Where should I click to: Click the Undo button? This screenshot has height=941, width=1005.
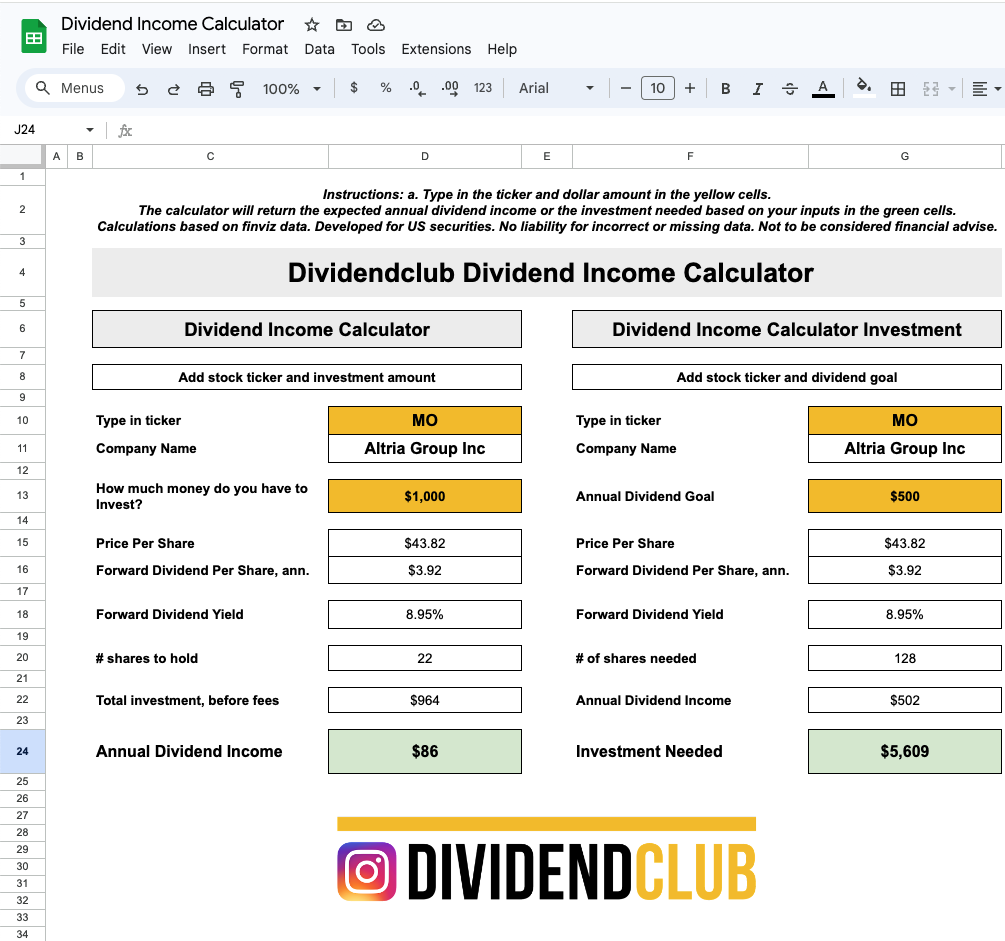pos(141,88)
